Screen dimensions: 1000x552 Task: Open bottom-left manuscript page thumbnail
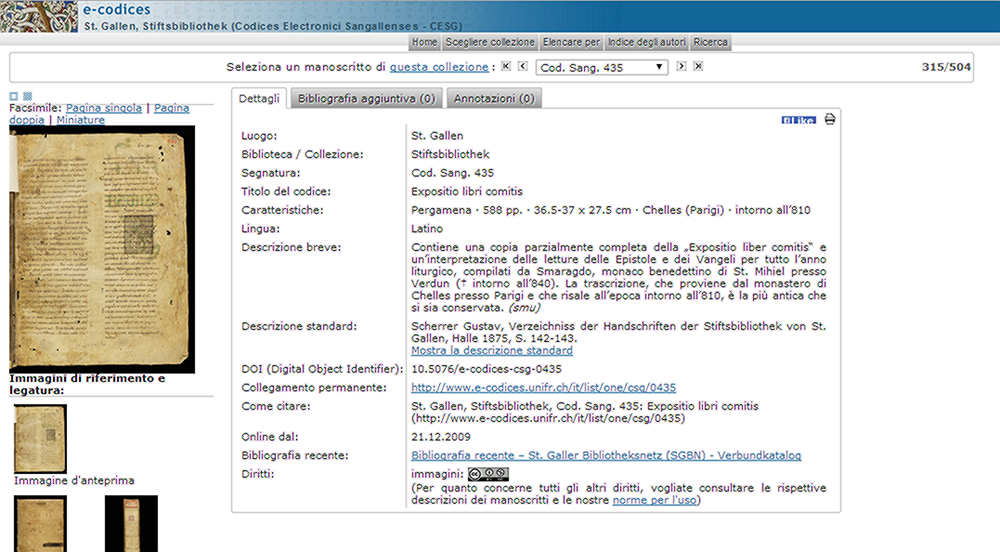click(x=40, y=523)
